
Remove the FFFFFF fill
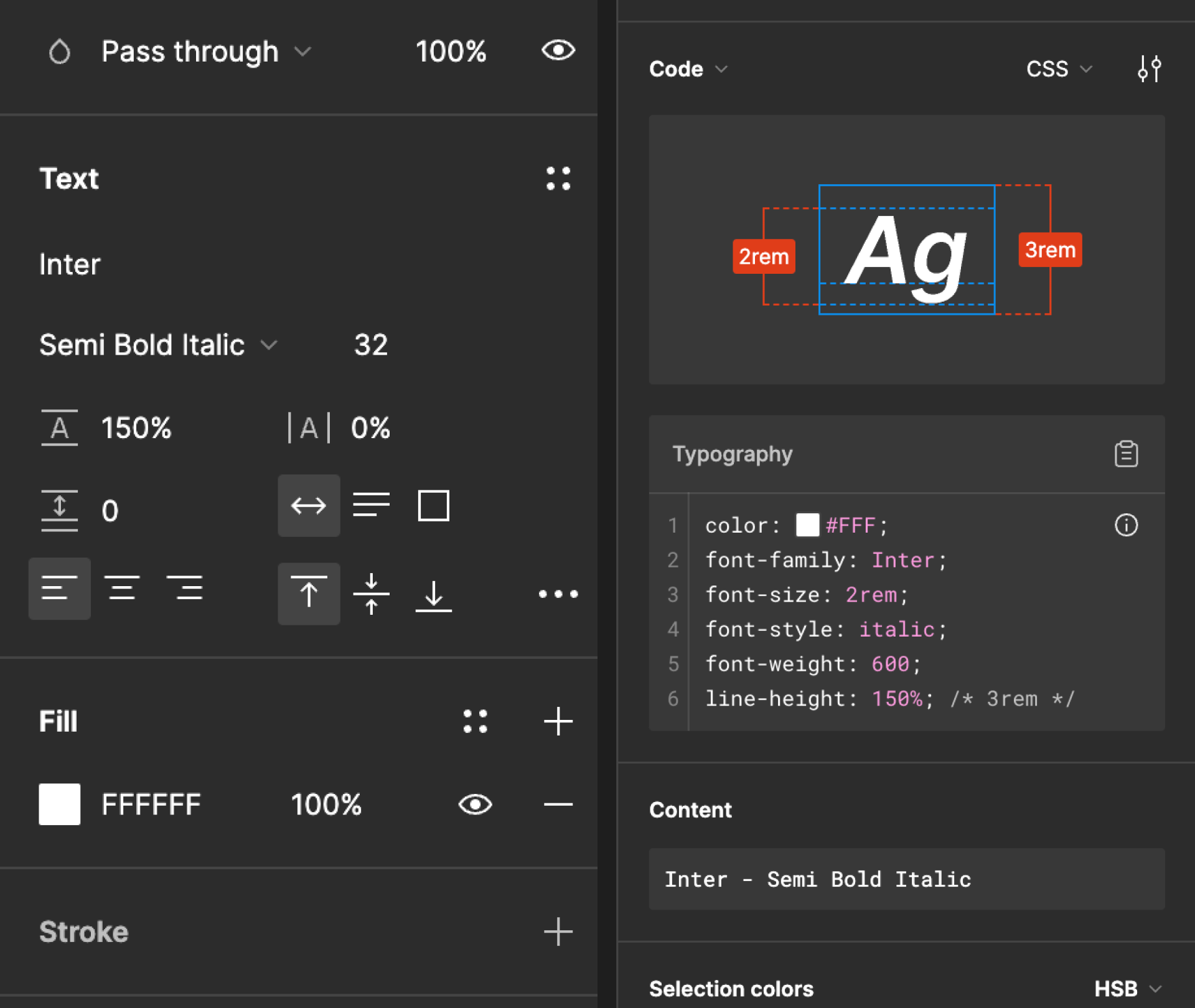[558, 805]
